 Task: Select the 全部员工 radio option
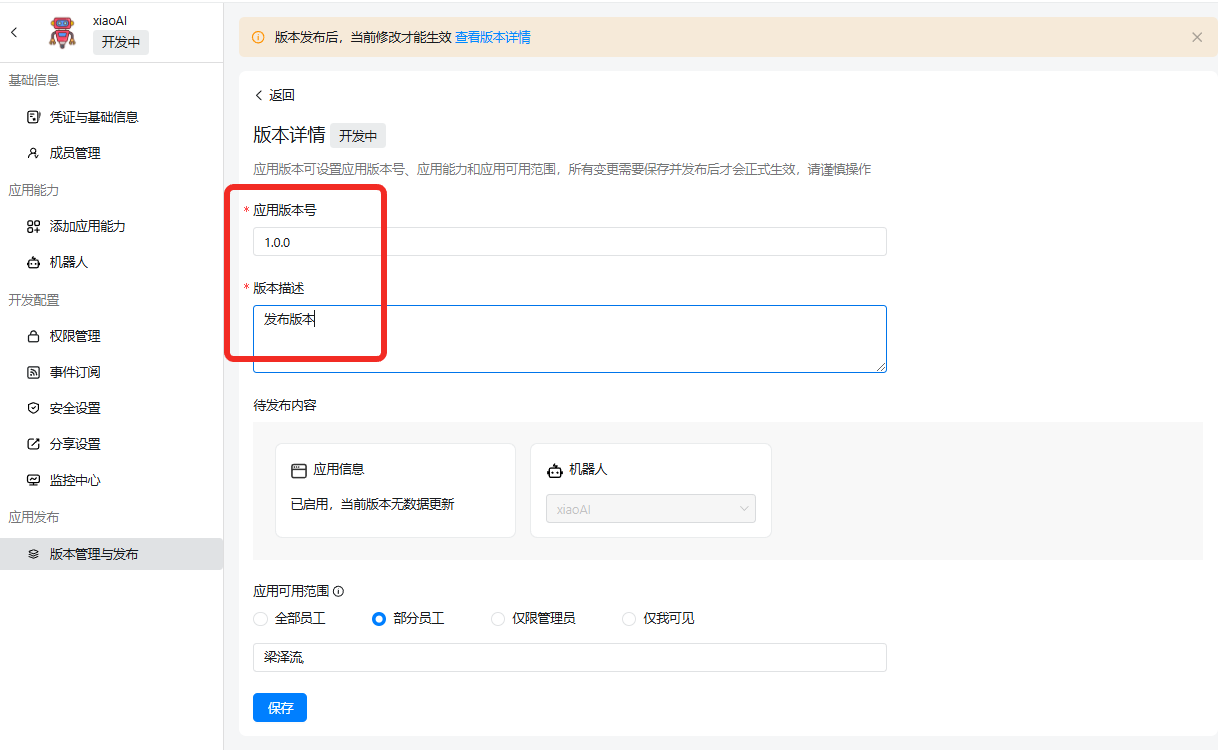tap(261, 619)
